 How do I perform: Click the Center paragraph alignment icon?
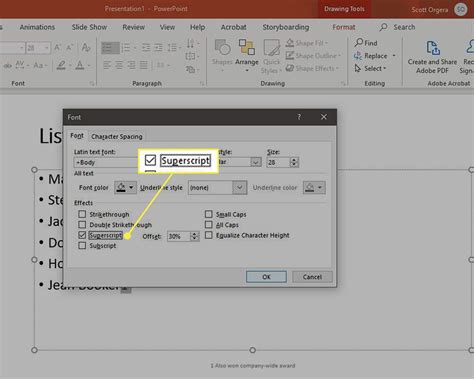[x=119, y=65]
